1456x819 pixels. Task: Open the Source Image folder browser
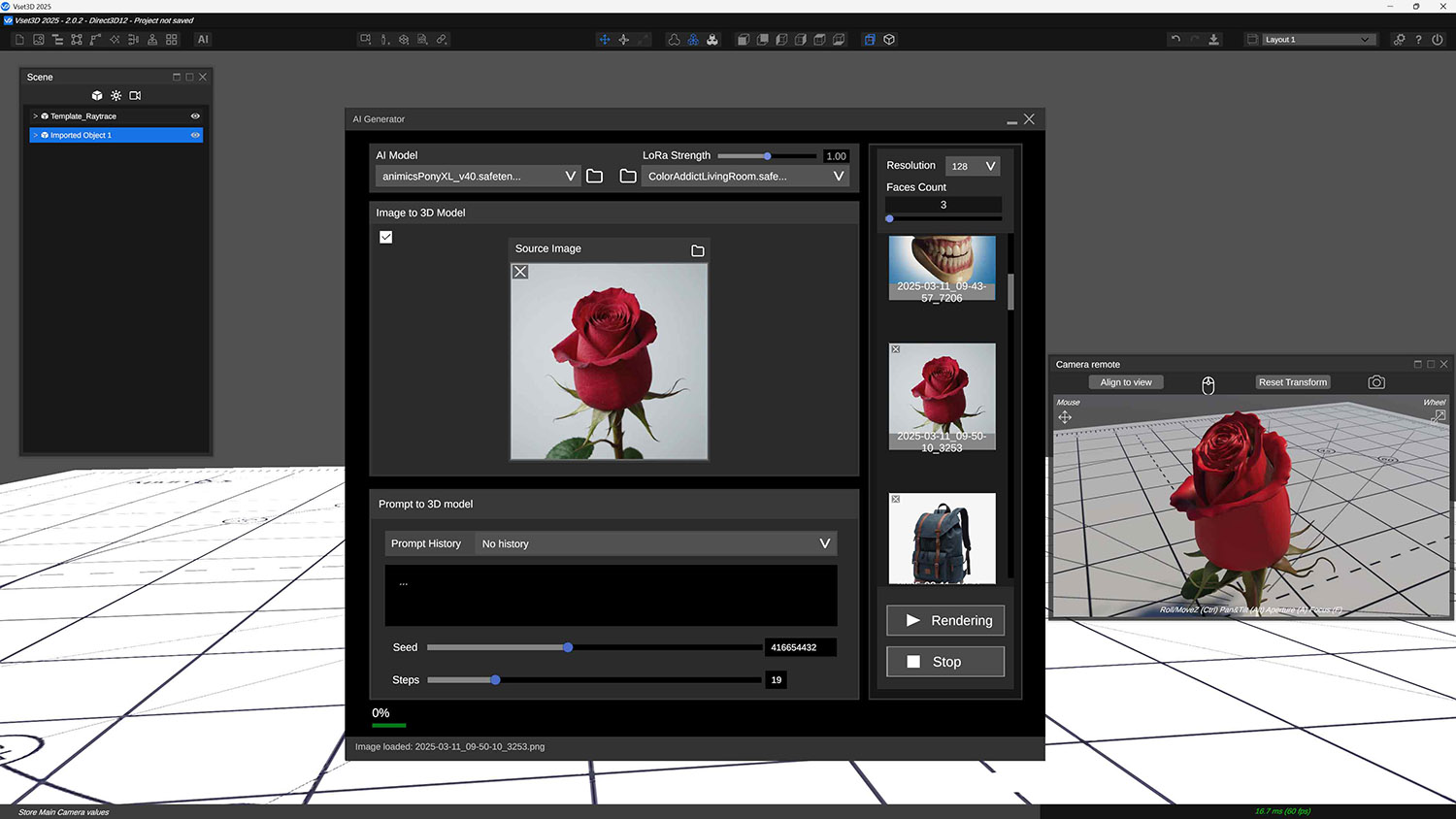tap(697, 250)
